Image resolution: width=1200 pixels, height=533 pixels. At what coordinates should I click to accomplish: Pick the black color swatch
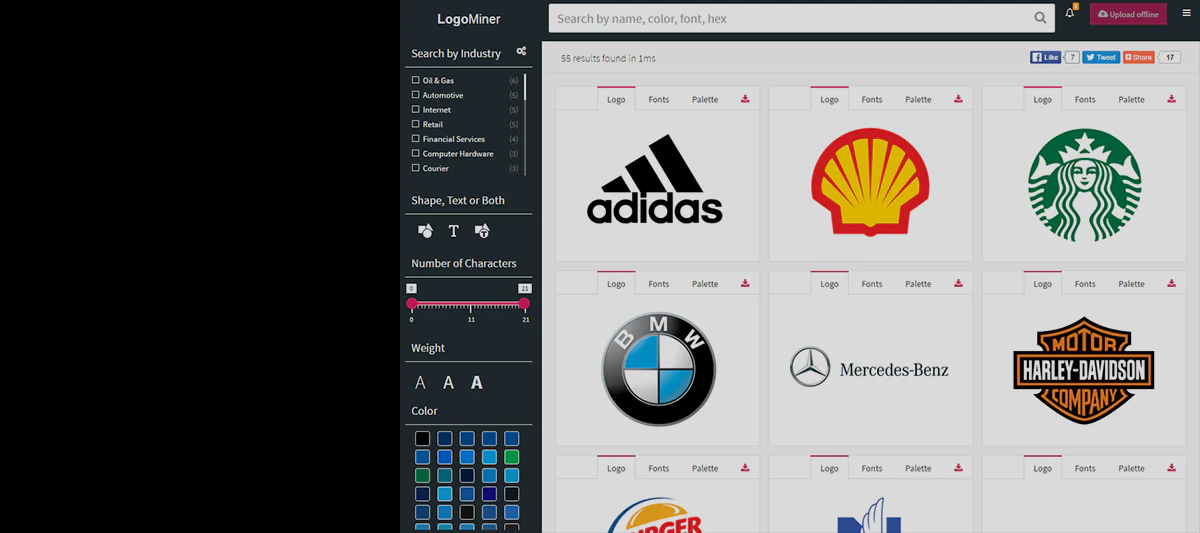(423, 439)
